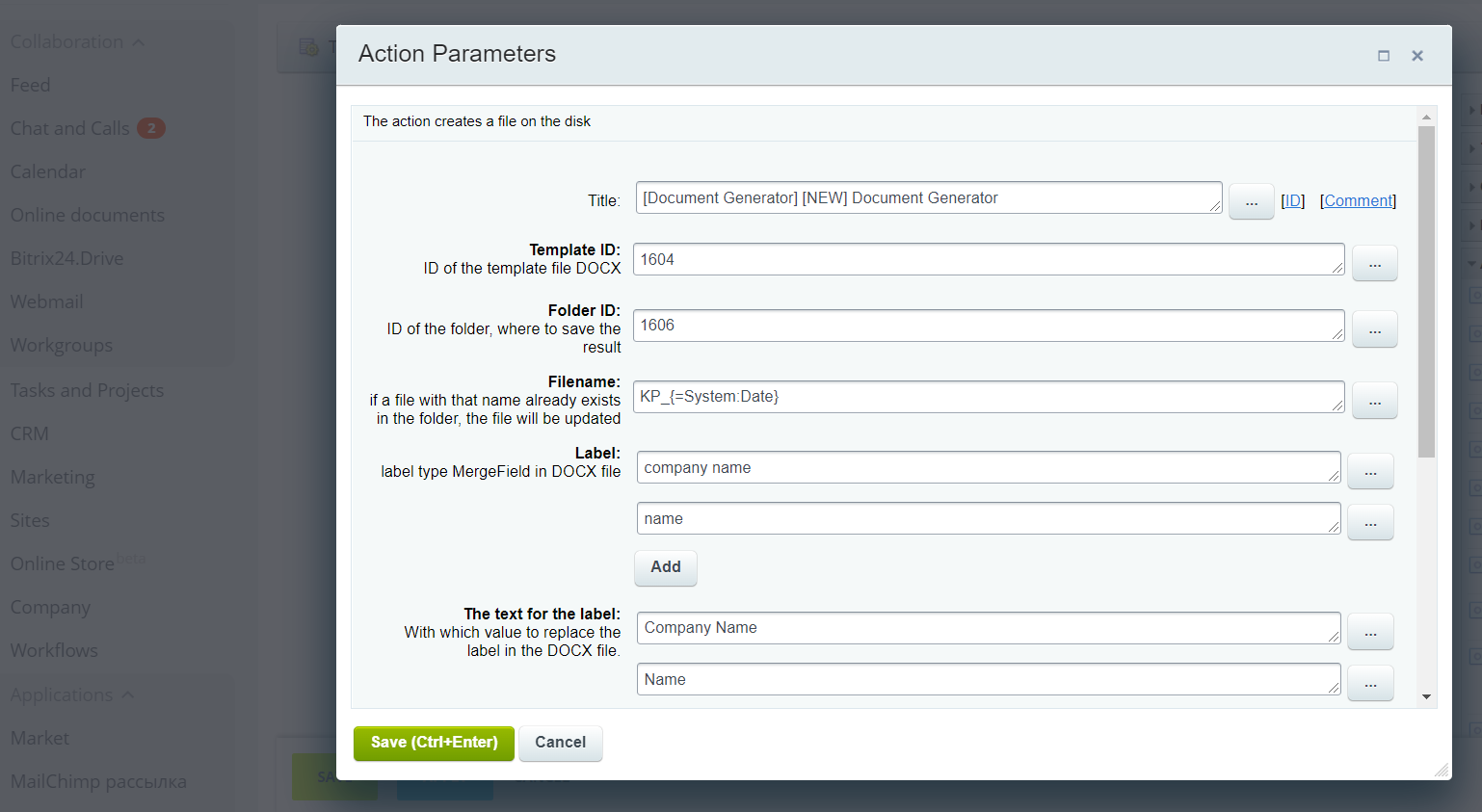Click the ellipsis button next to Template ID
The image size is (1482, 812).
tap(1374, 263)
